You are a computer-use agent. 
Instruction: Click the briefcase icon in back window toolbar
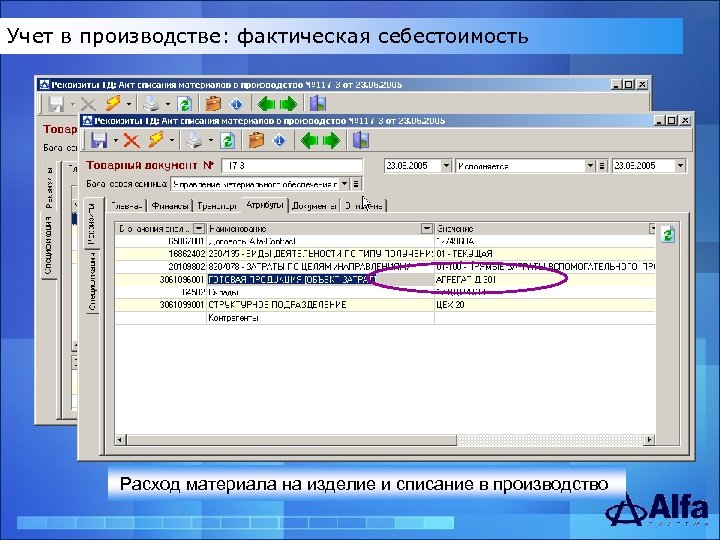pyautogui.click(x=213, y=104)
